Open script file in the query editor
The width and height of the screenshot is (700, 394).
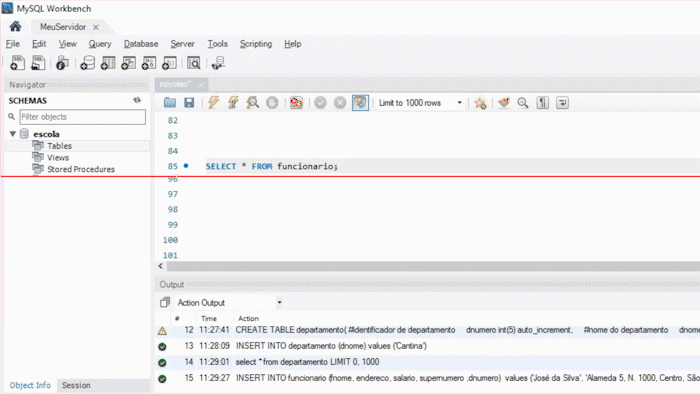coord(170,103)
